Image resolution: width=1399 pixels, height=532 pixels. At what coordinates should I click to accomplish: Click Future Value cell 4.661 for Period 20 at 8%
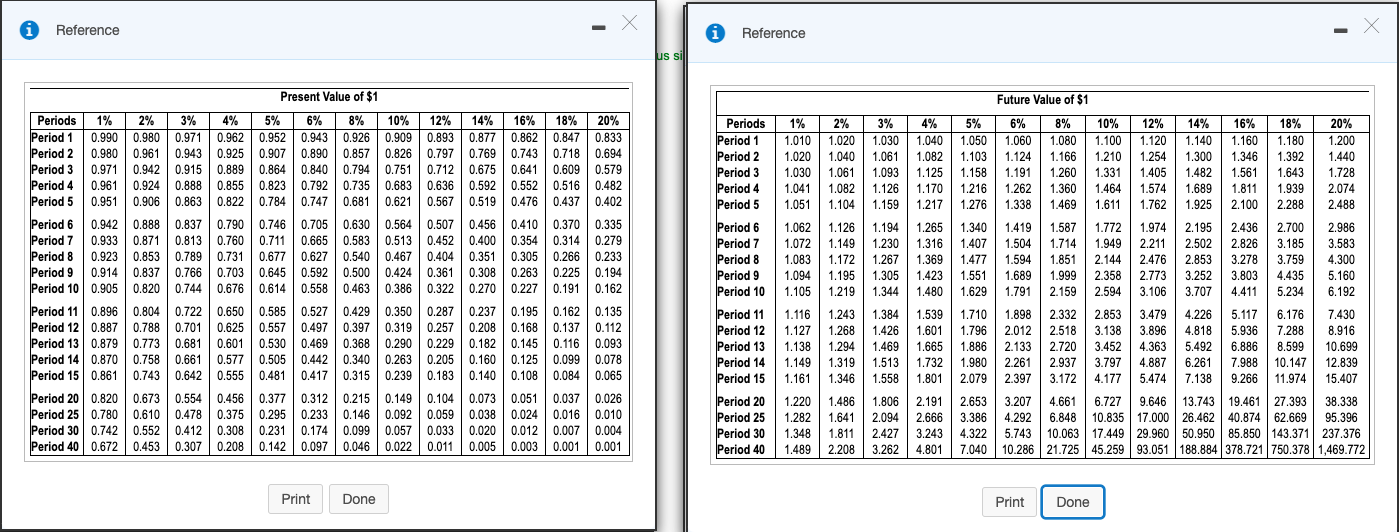[x=1063, y=401]
